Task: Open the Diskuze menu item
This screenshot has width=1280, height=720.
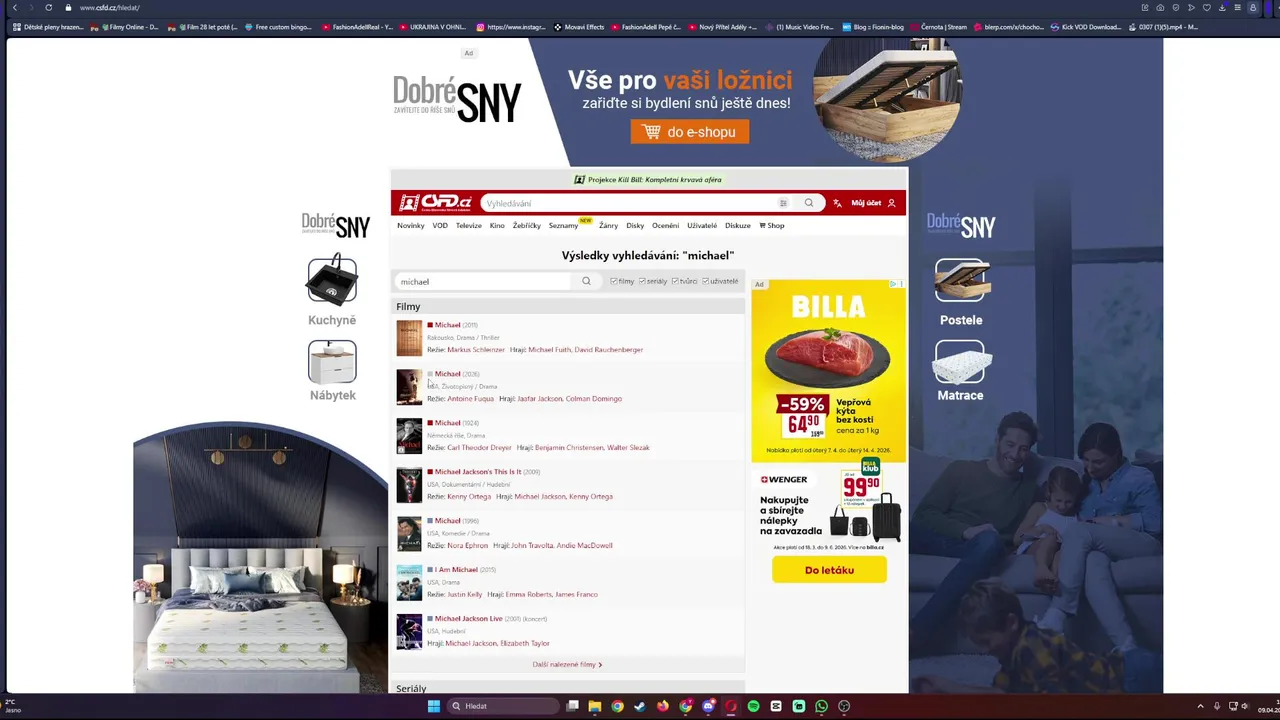Action: click(x=738, y=225)
